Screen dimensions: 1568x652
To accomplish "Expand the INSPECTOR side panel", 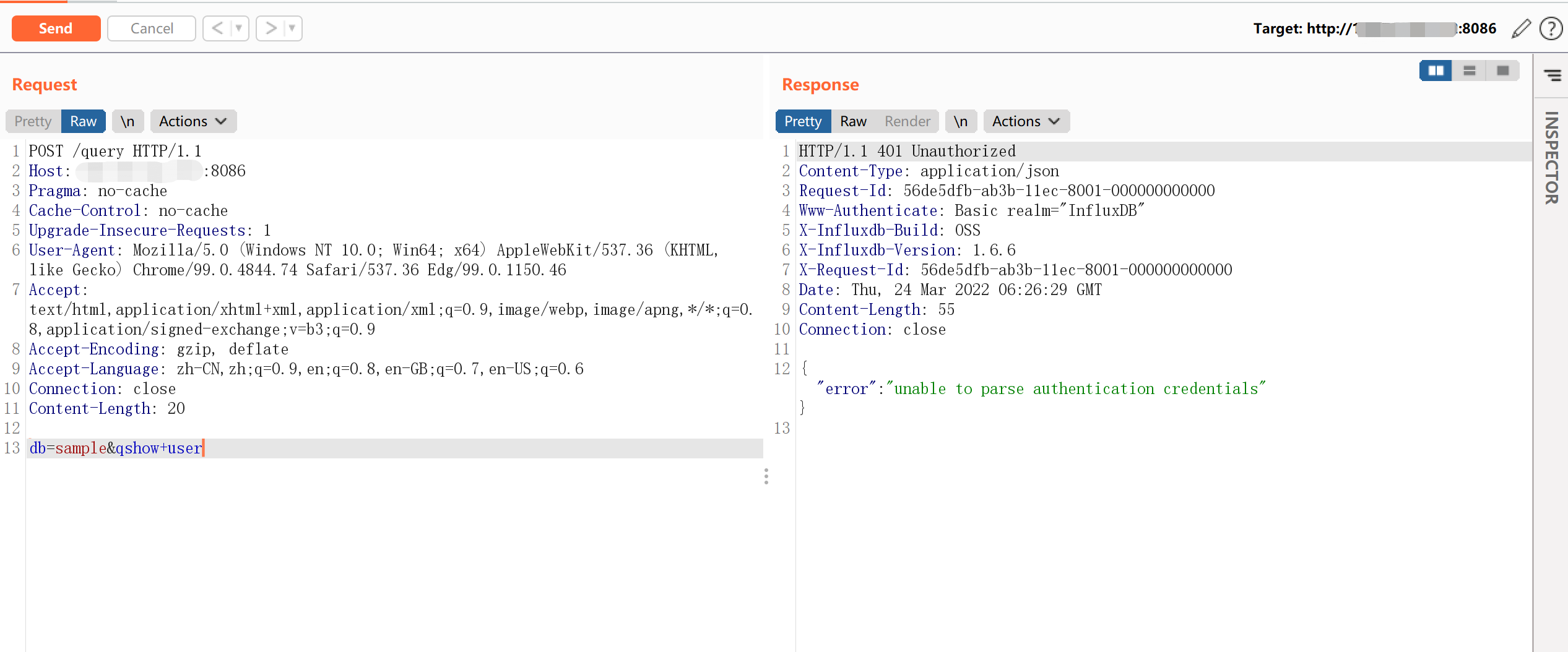I will (1551, 158).
